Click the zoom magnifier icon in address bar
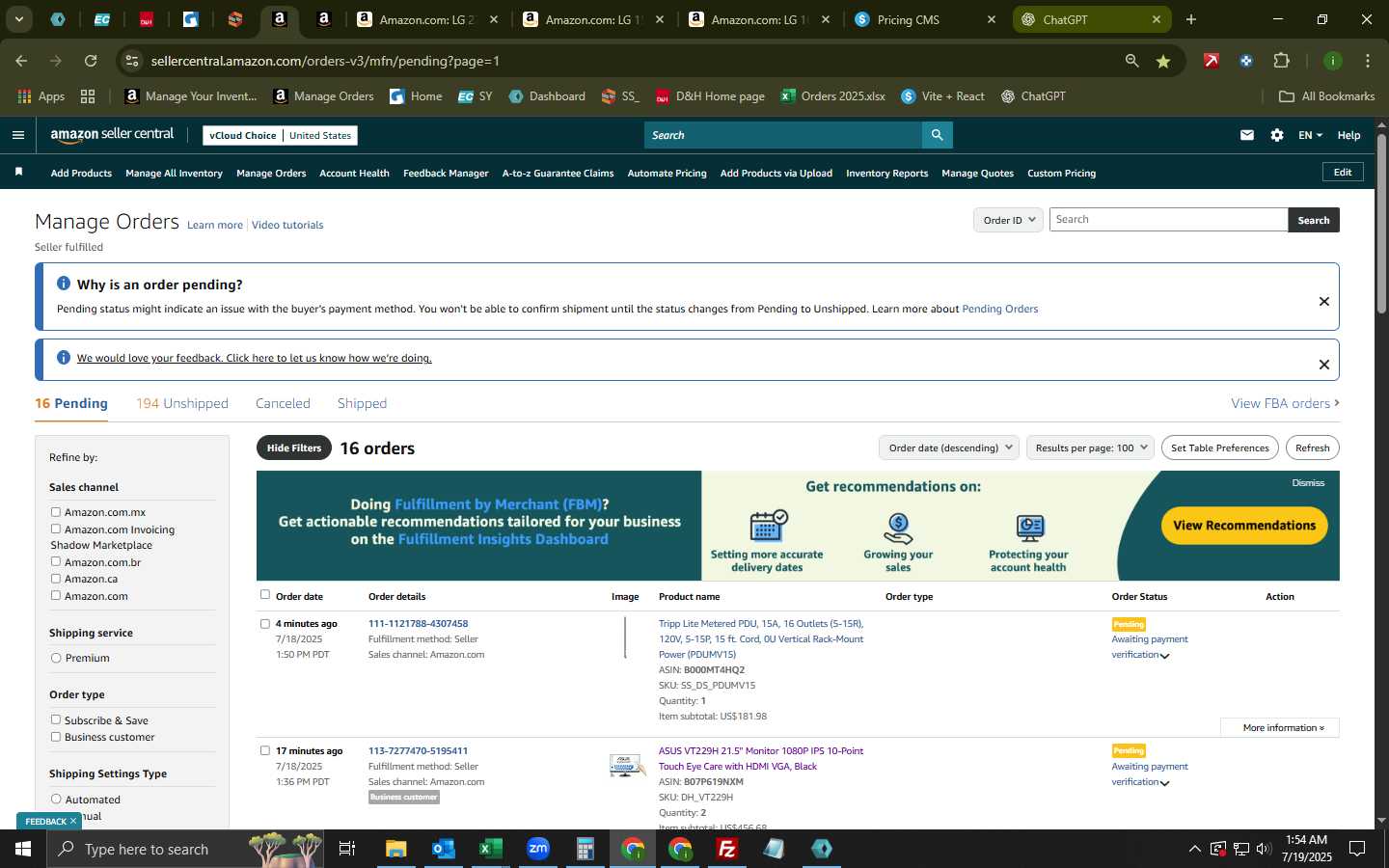 click(1132, 61)
